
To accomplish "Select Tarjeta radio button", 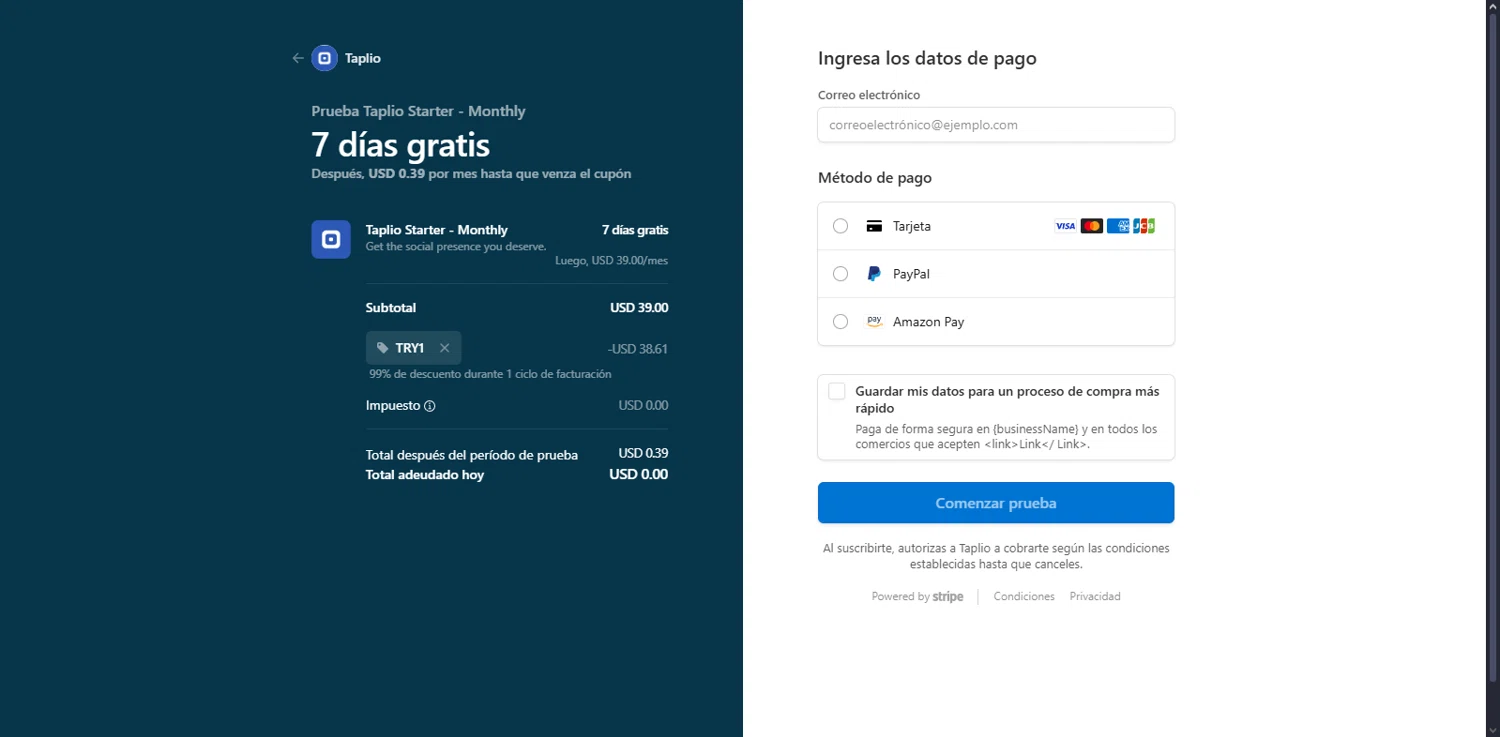I will (x=840, y=226).
